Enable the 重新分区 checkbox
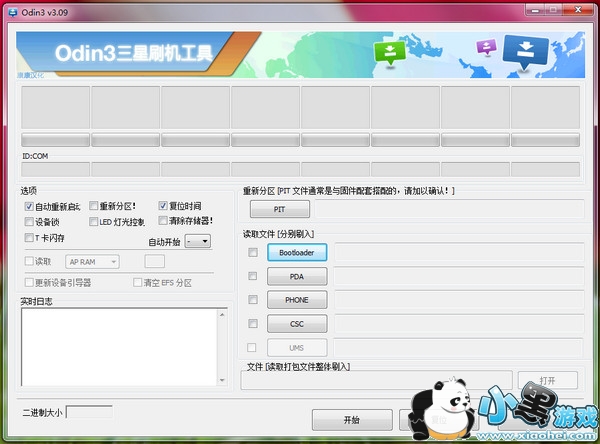The image size is (600, 444). 93,206
